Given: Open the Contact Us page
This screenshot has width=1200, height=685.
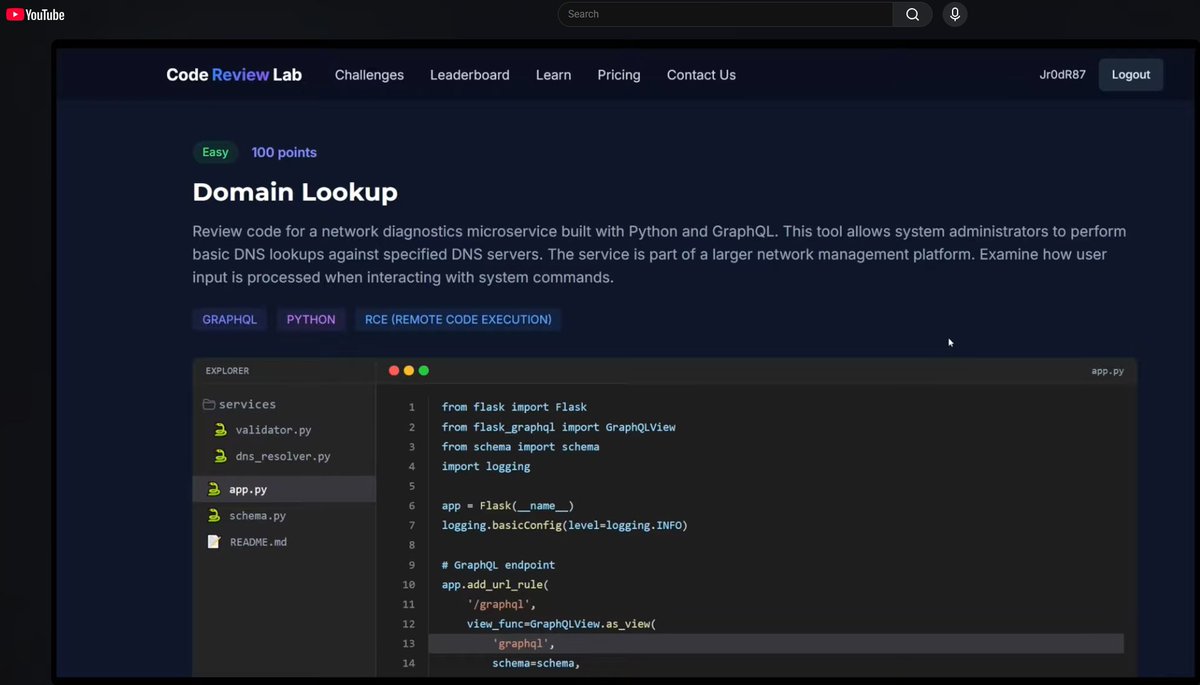Looking at the screenshot, I should [701, 75].
